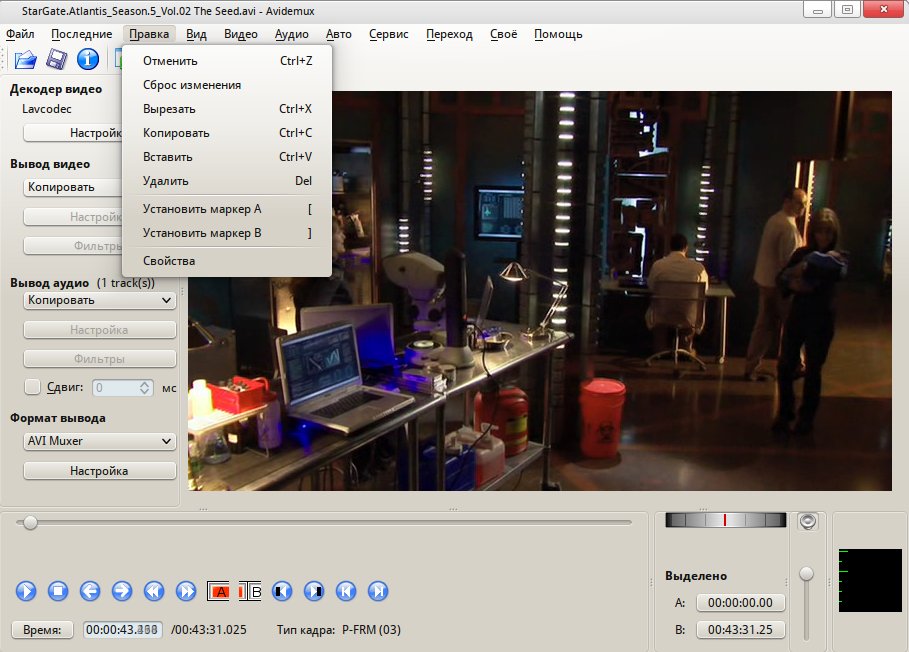Set selection end marker B icon
The height and width of the screenshot is (652, 909).
(250, 591)
